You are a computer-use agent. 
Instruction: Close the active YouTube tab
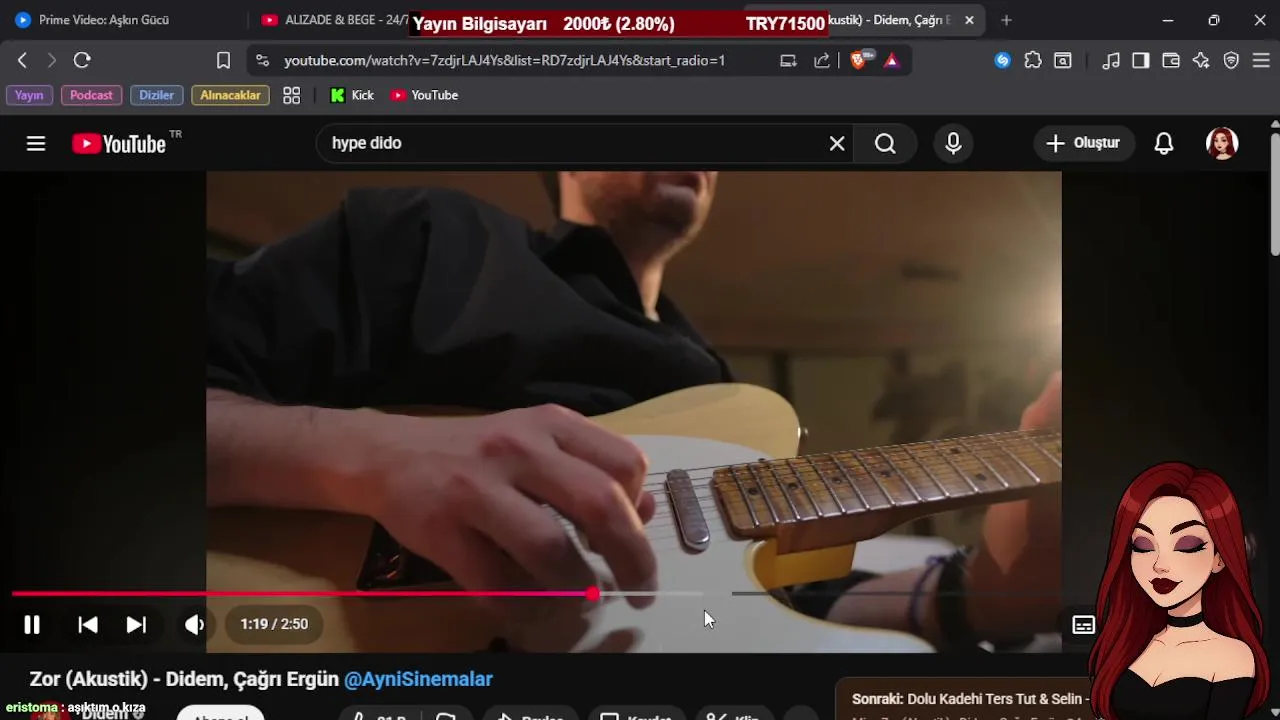click(x=969, y=20)
